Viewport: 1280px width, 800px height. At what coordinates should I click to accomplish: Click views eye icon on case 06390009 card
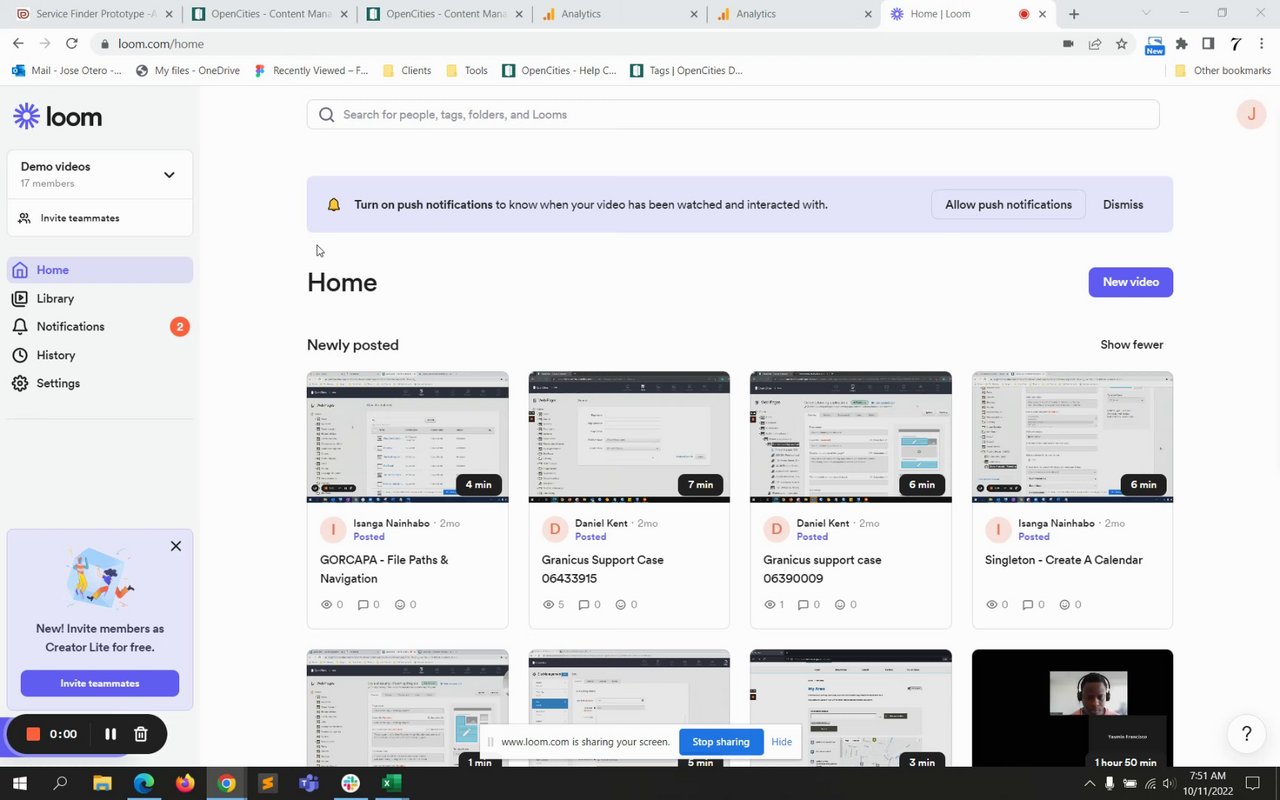click(770, 605)
